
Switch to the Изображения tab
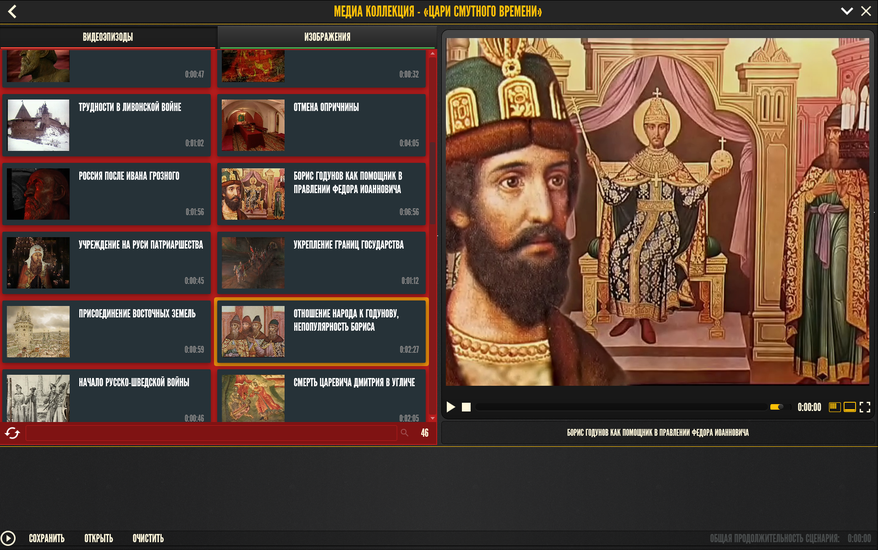coord(327,37)
